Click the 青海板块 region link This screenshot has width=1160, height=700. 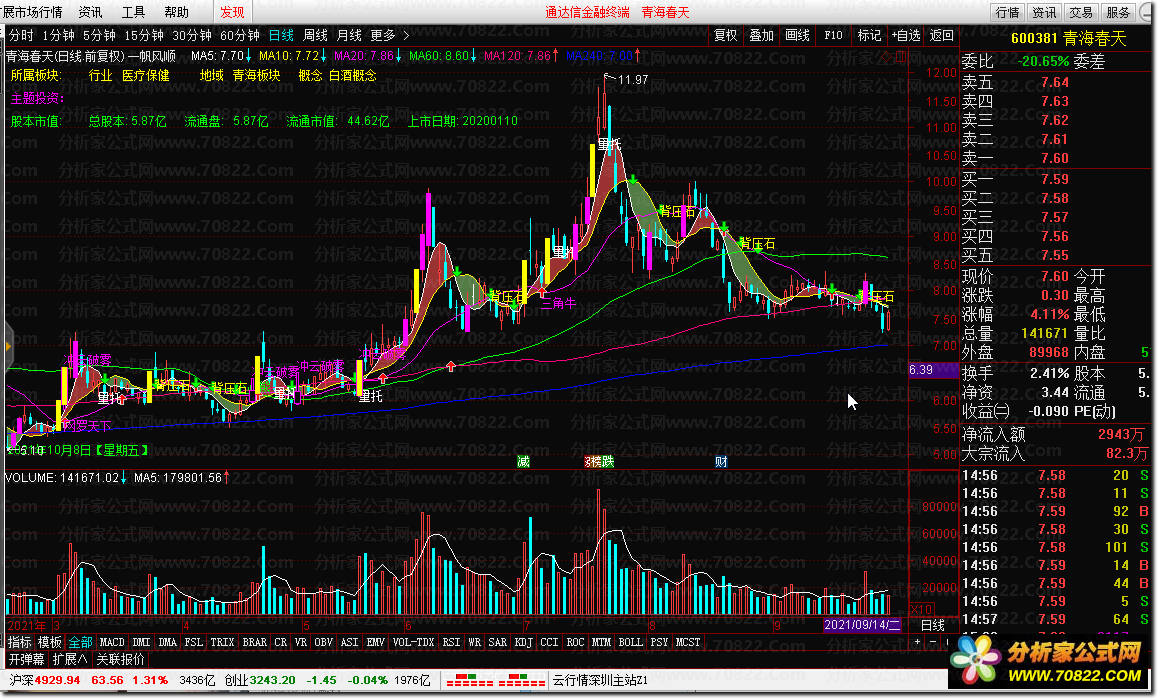(x=257, y=75)
